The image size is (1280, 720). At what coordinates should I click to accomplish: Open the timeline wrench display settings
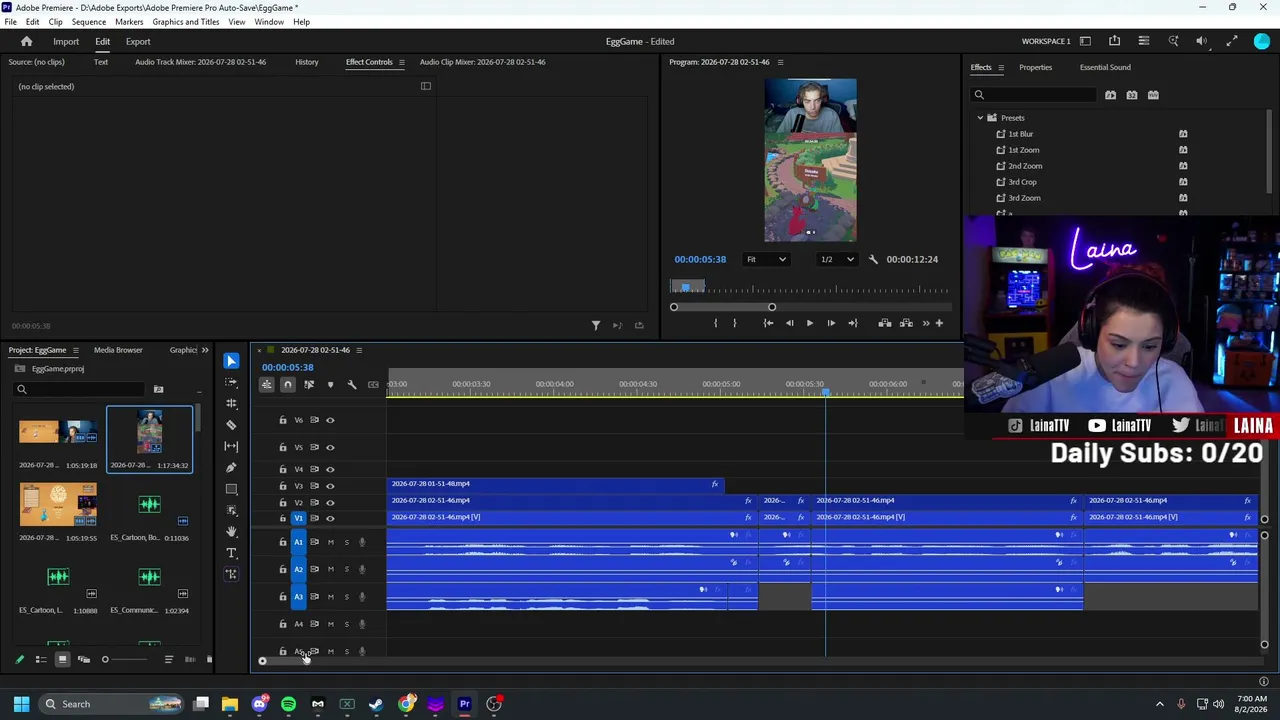[x=351, y=385]
